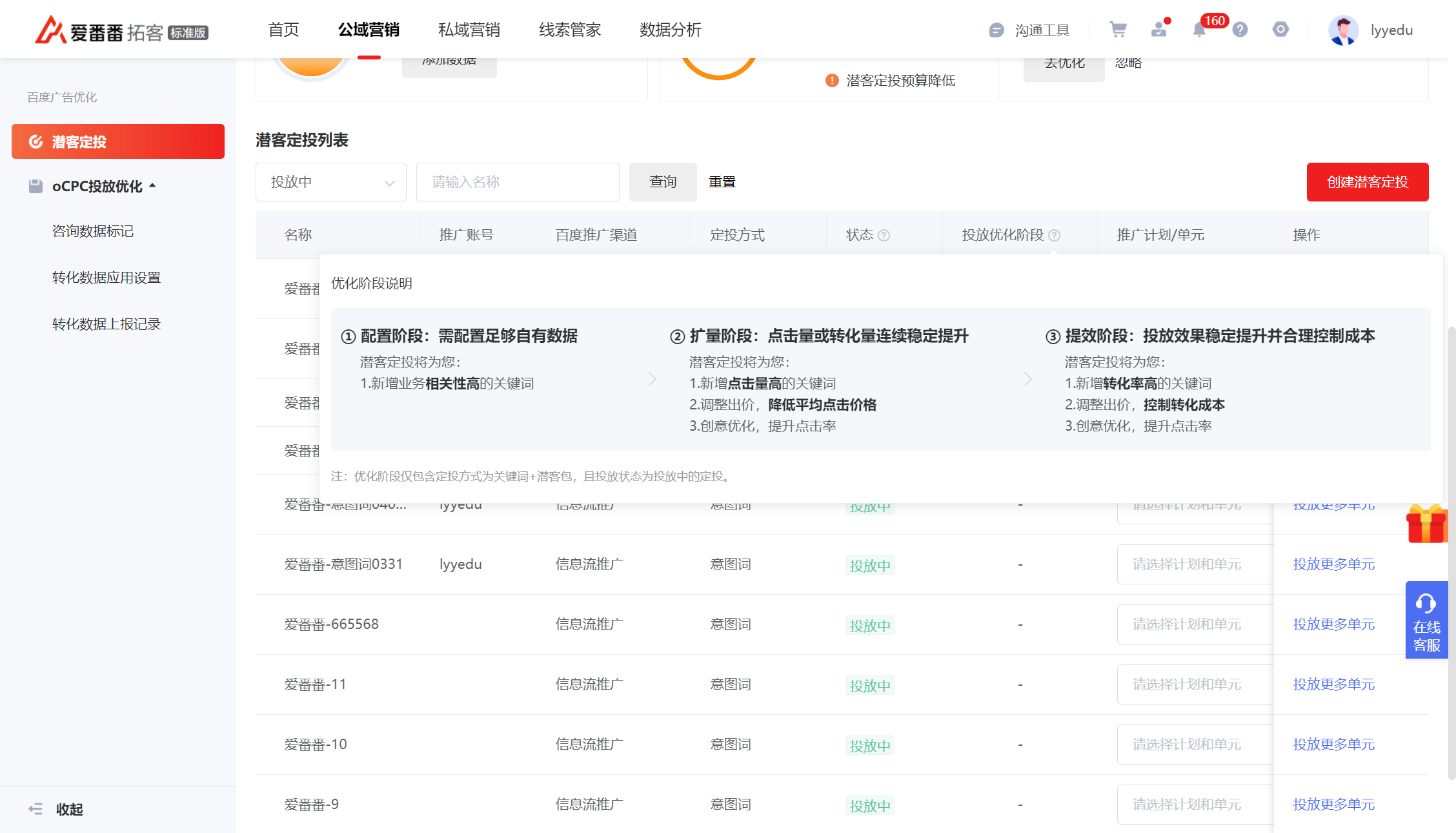Screen dimensions: 1456x833
Task: Click the collapse icon beside 收起
Action: point(35,809)
